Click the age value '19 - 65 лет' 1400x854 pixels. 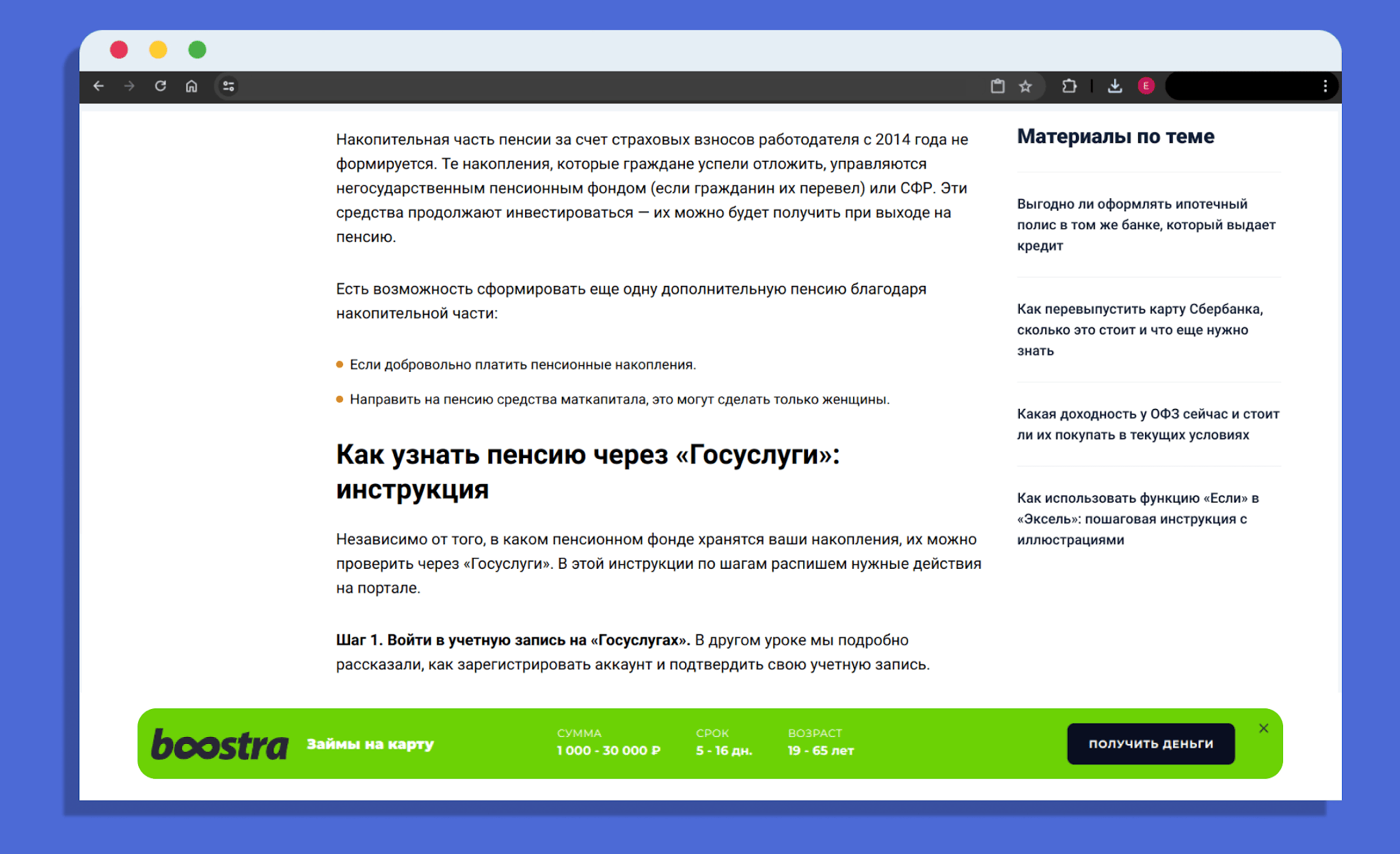click(x=820, y=750)
